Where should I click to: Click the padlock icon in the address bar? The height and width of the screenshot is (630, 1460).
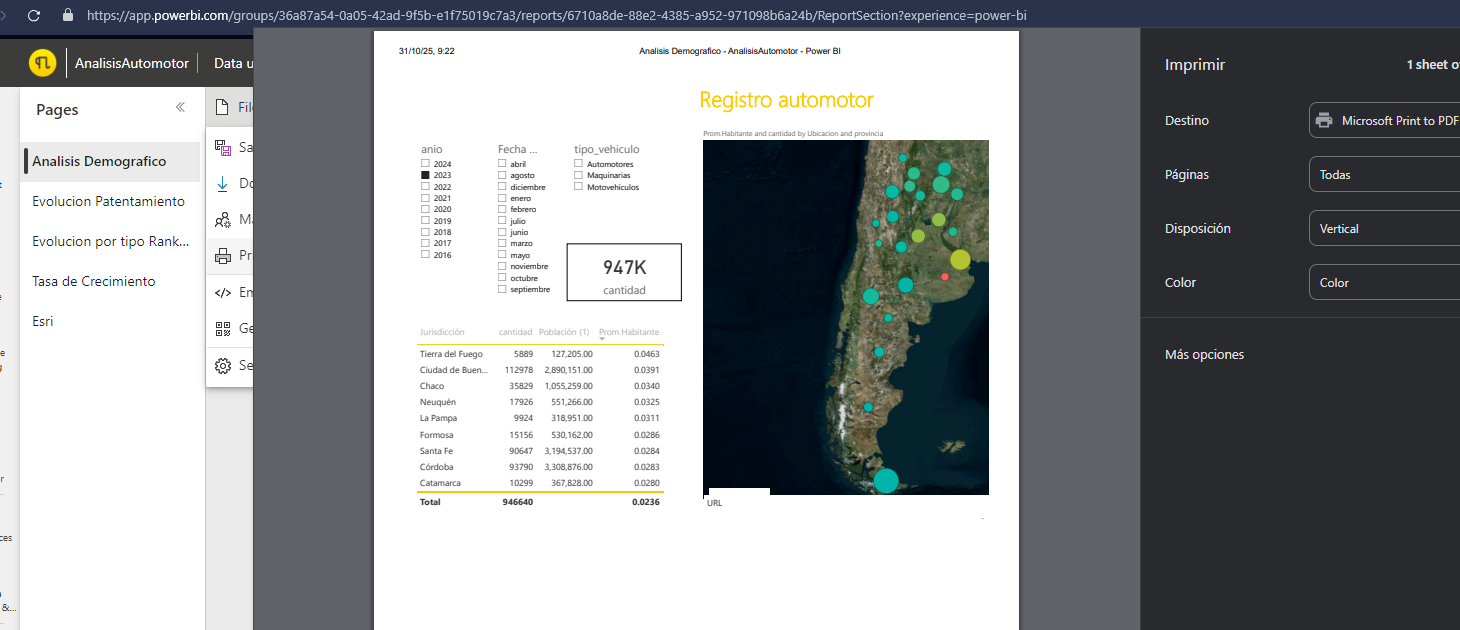[68, 15]
